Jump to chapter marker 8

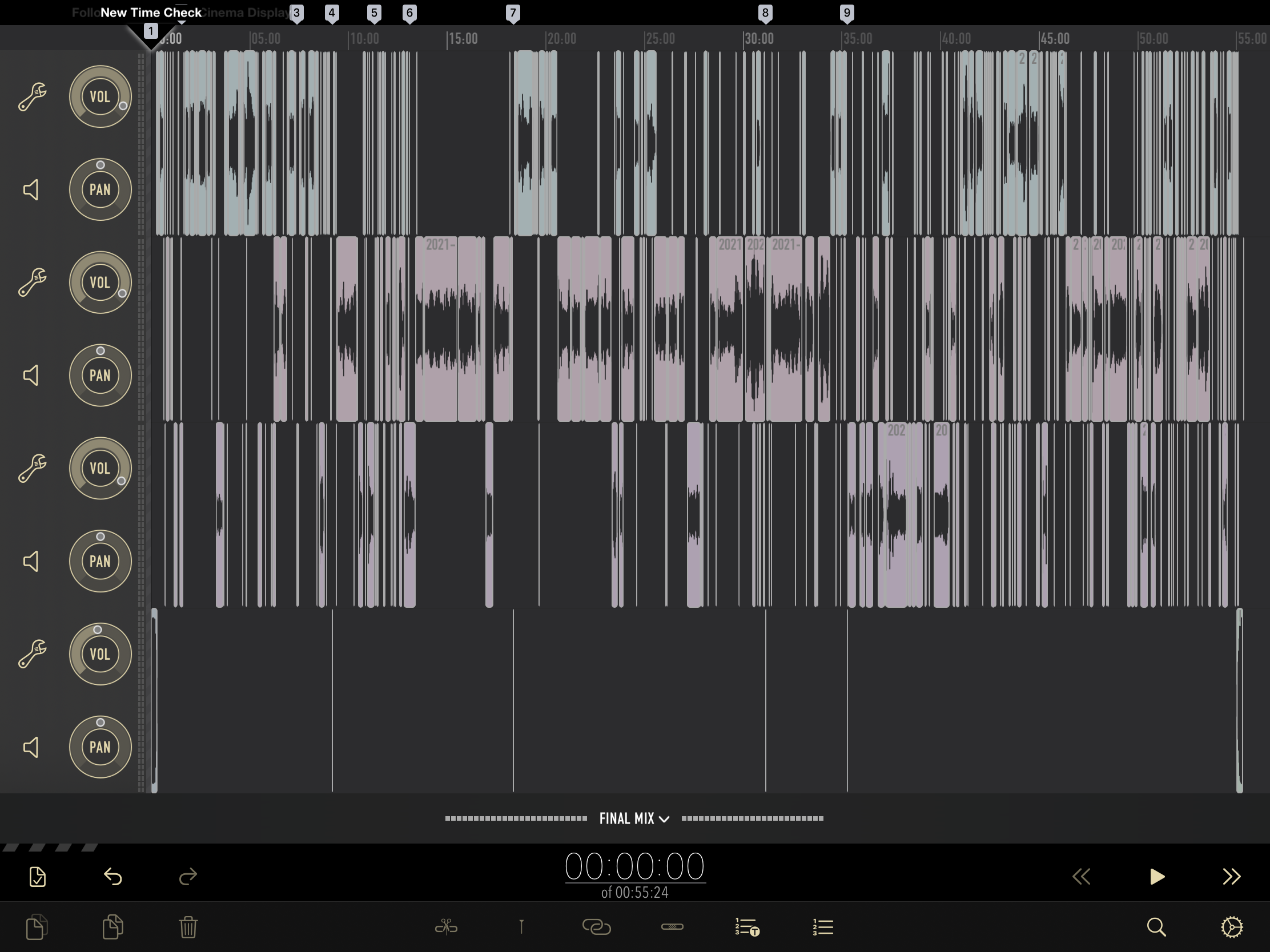click(x=765, y=13)
